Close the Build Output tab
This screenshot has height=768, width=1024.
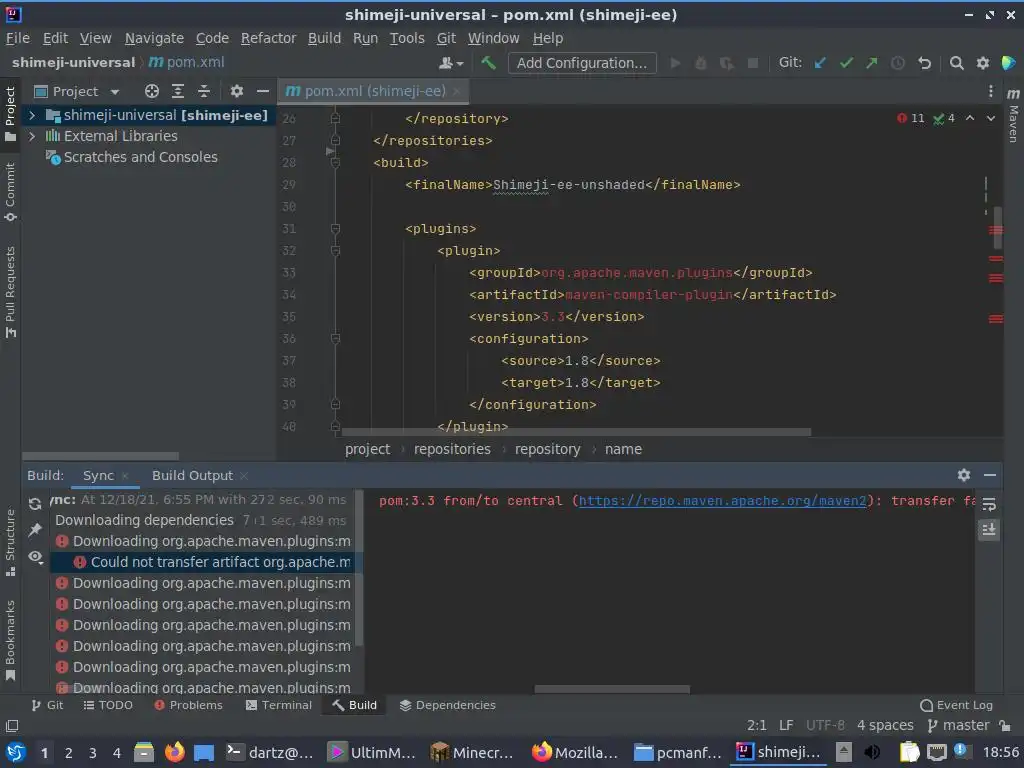pyautogui.click(x=244, y=476)
